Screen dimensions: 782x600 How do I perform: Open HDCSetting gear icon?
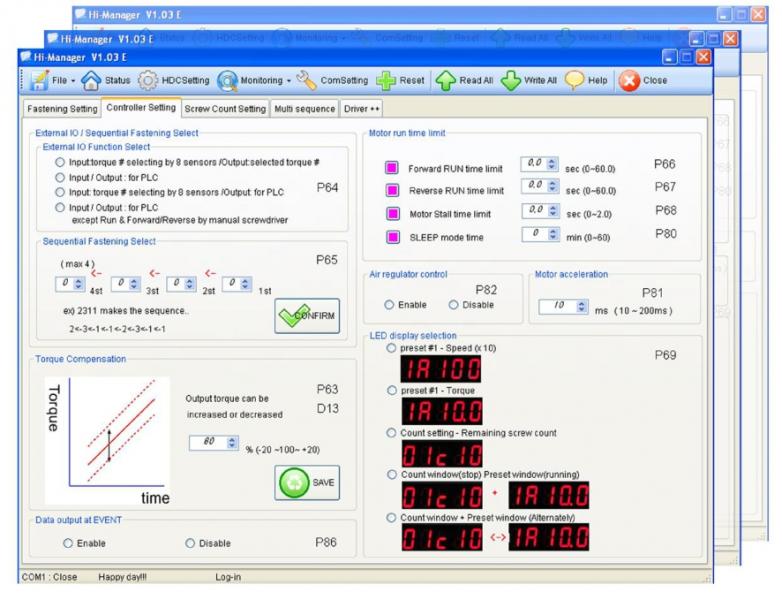click(x=149, y=81)
